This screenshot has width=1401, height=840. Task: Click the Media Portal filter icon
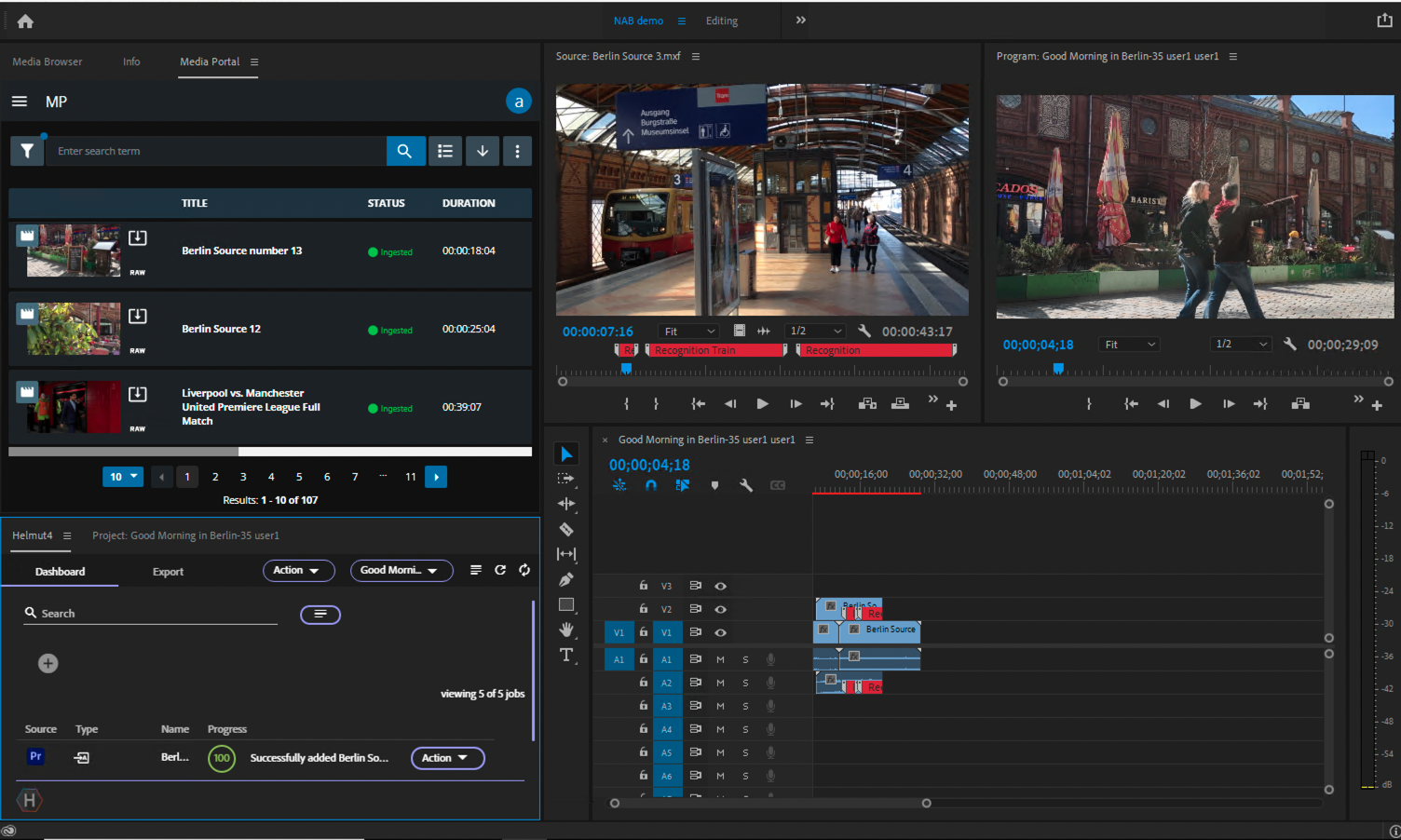27,151
